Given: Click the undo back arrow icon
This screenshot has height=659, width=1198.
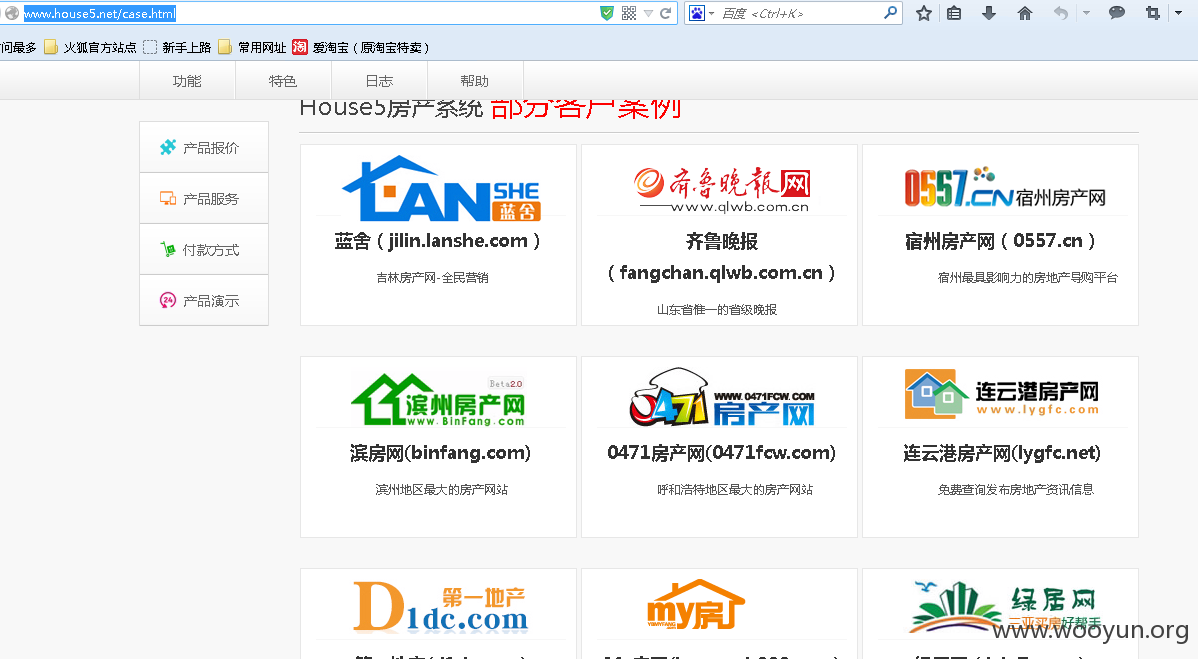Looking at the screenshot, I should [1060, 13].
